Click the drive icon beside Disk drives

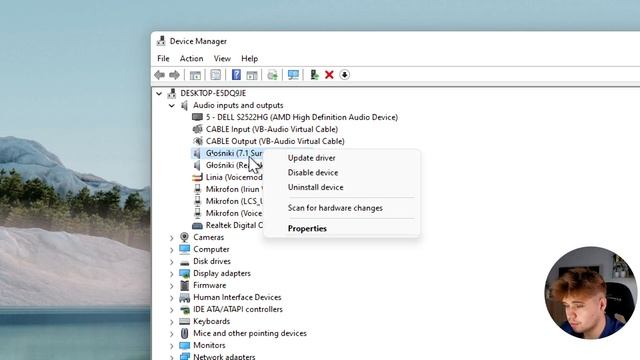tap(184, 262)
